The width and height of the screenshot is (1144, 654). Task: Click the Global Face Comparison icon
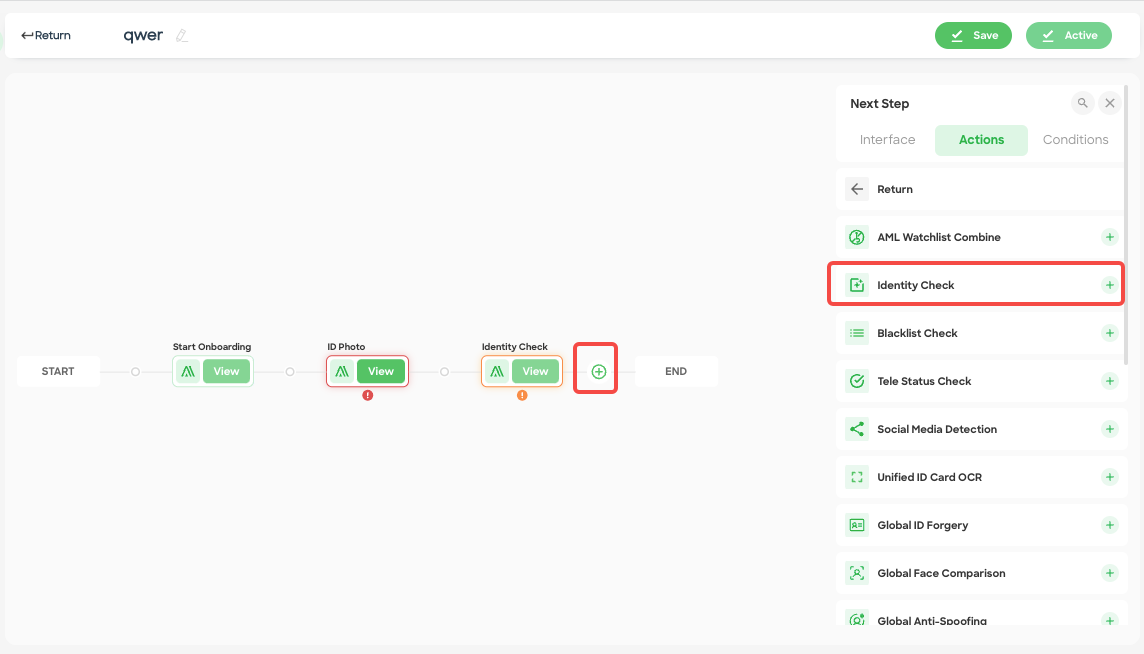[x=856, y=573]
